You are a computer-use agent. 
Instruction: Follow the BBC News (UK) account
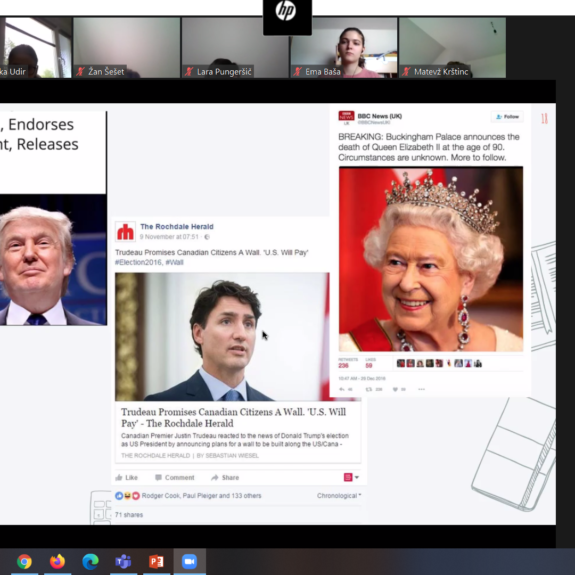click(x=507, y=117)
